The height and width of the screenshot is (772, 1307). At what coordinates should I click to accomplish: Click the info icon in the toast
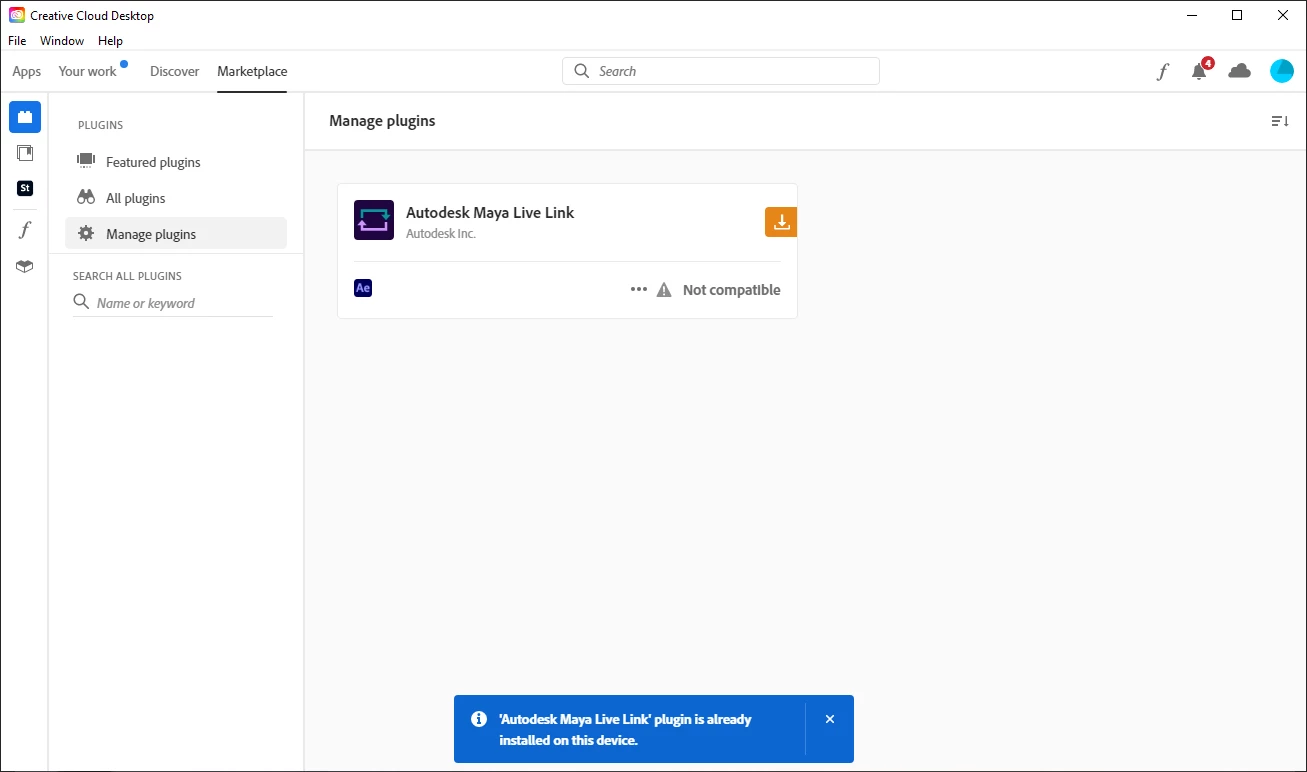point(478,719)
